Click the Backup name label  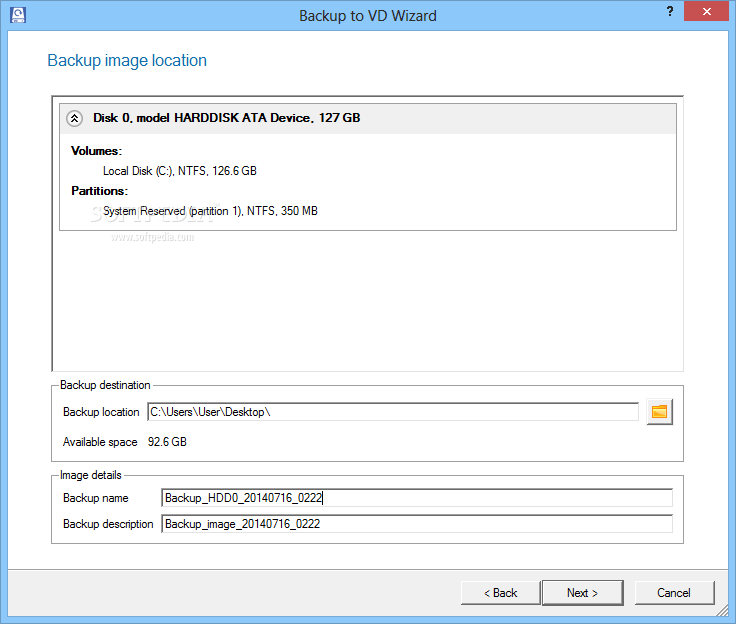point(96,498)
